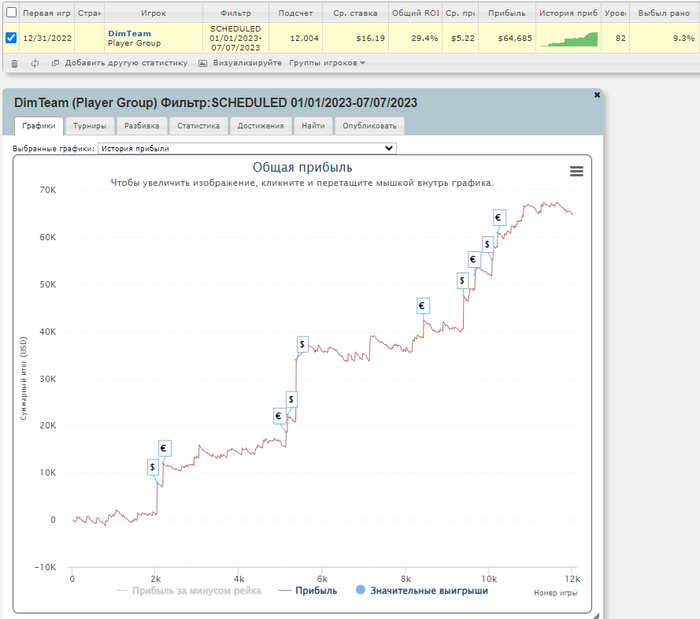Uncheck the DimTeam row checkbox
Viewport: 700px width, 619px height.
click(x=11, y=37)
